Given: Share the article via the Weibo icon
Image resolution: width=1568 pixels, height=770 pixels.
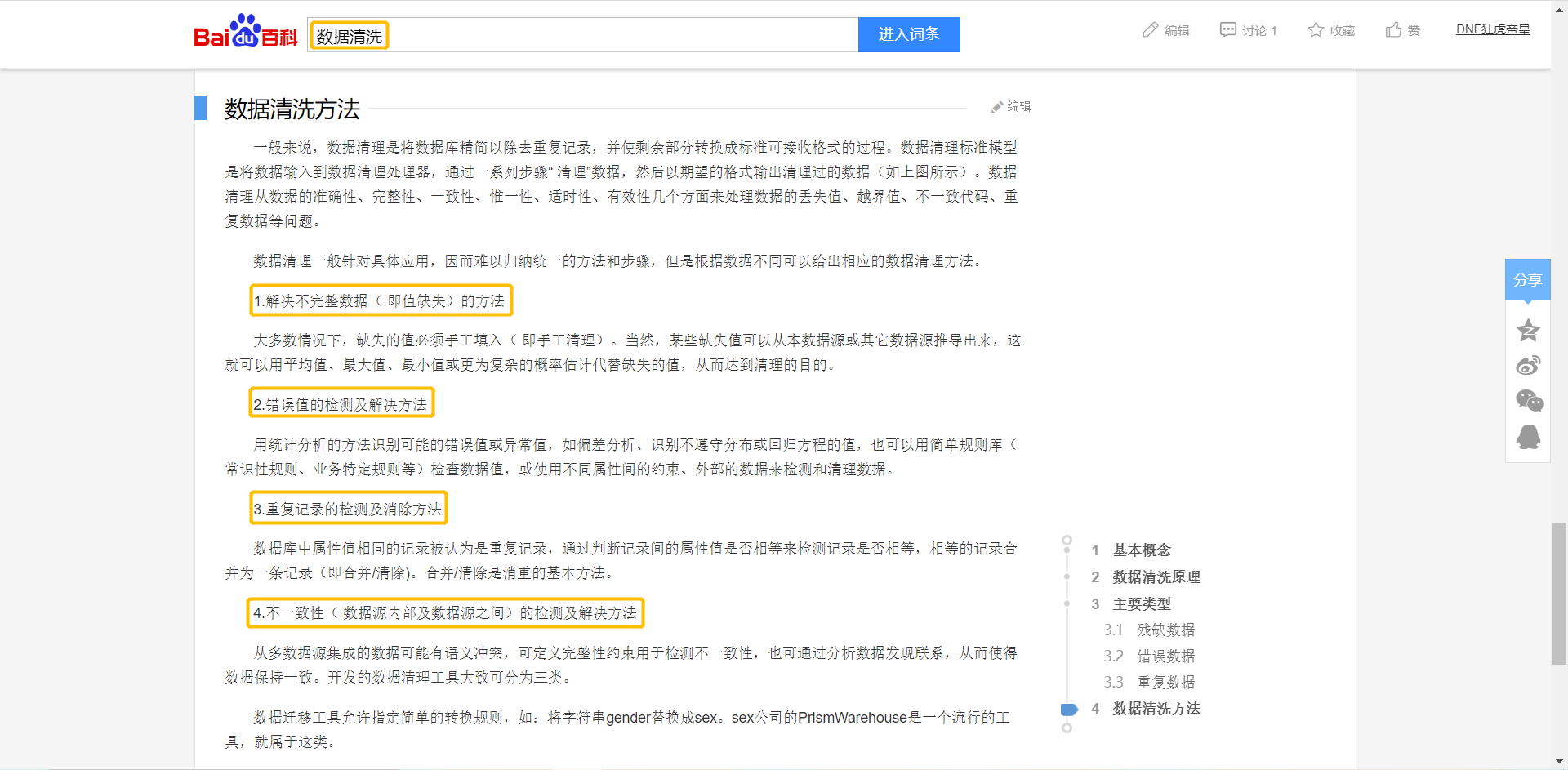Looking at the screenshot, I should (x=1528, y=365).
